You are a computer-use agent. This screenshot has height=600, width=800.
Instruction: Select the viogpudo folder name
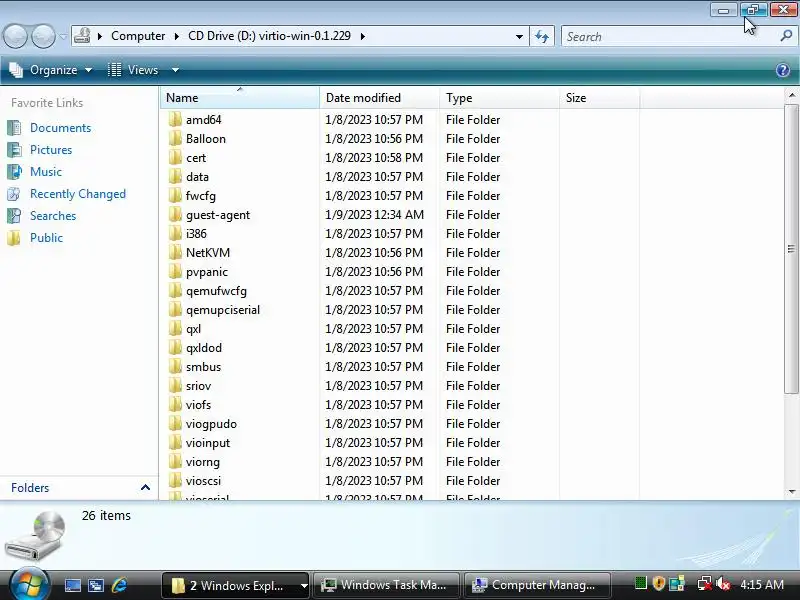[211, 424]
